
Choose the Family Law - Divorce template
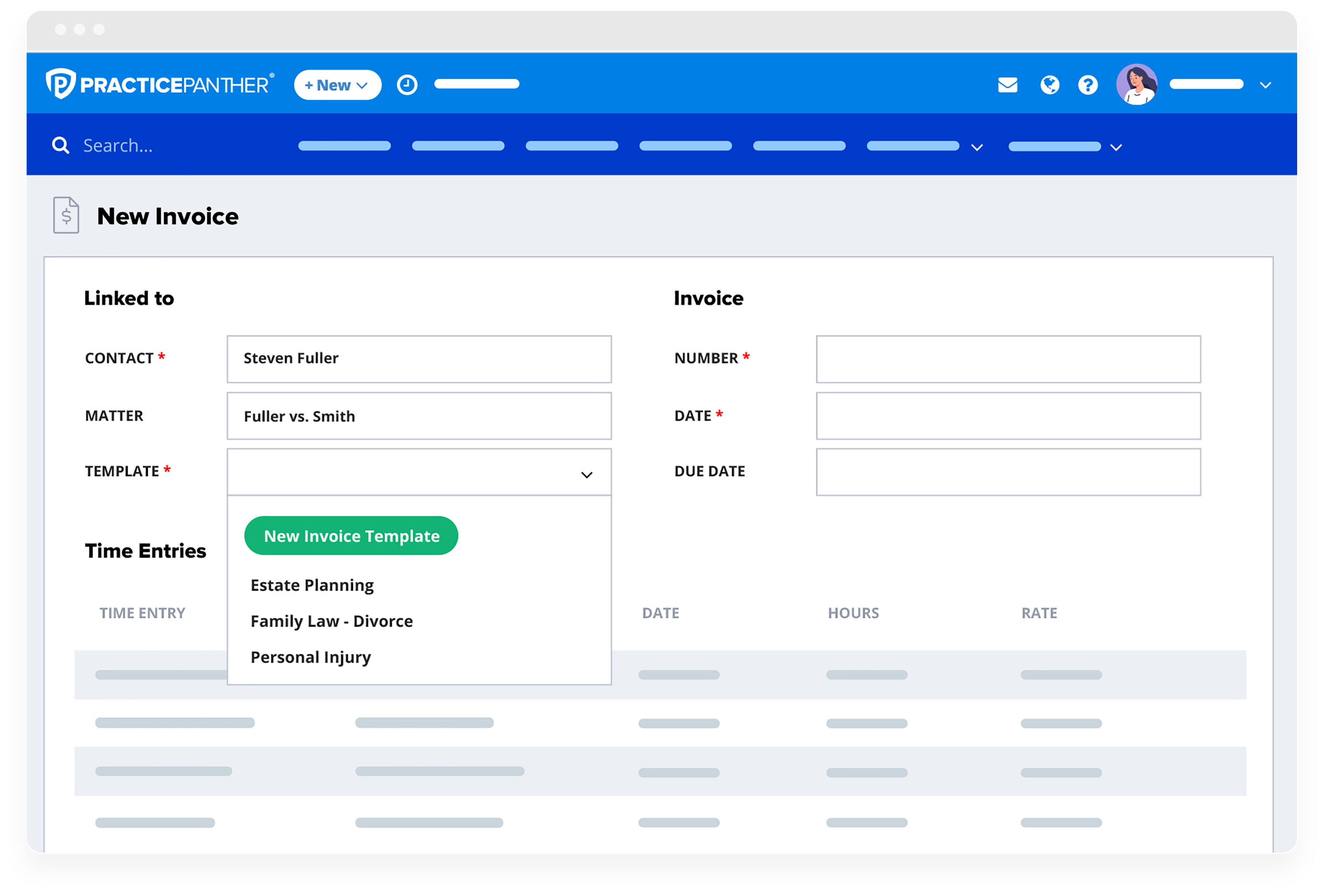point(332,621)
